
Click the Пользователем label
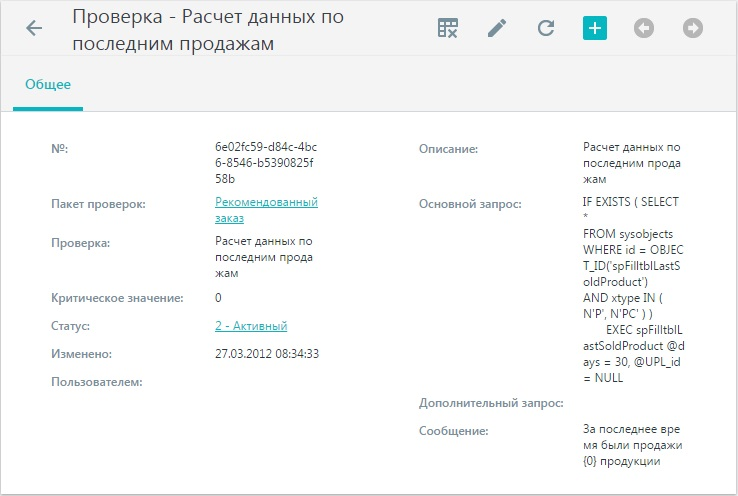[x=97, y=382]
